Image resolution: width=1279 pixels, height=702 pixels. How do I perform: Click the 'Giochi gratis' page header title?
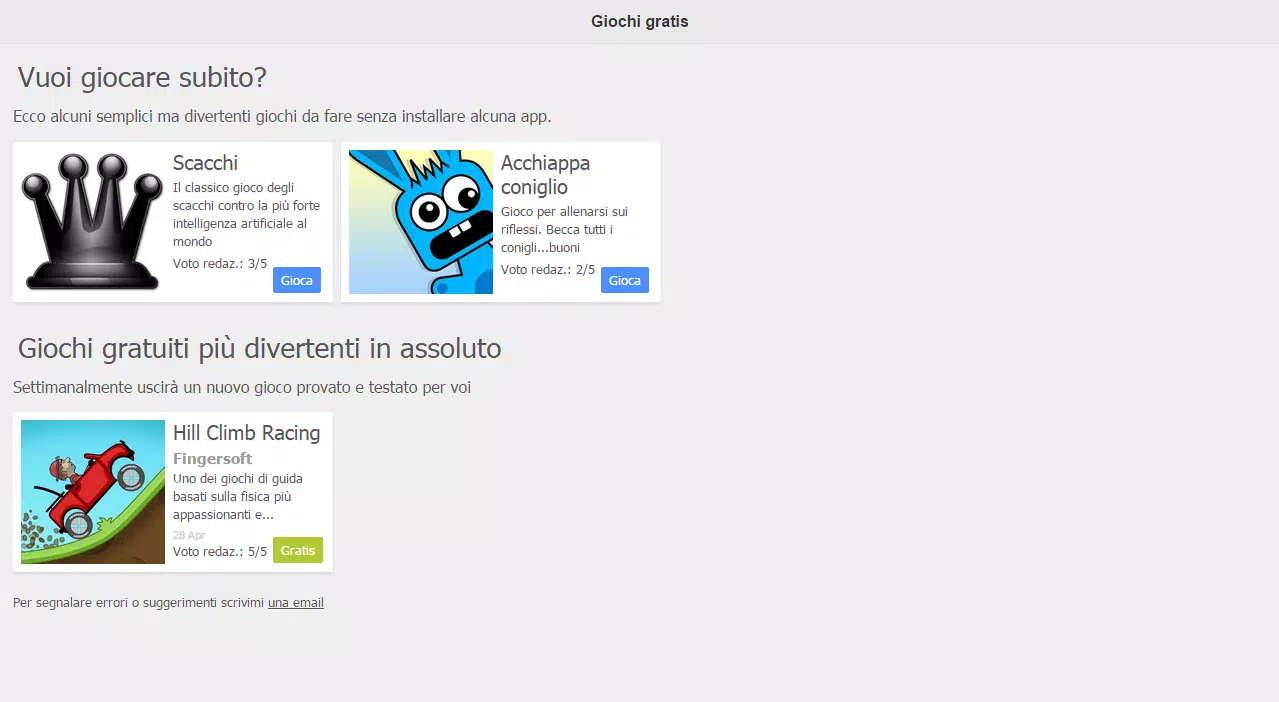640,21
